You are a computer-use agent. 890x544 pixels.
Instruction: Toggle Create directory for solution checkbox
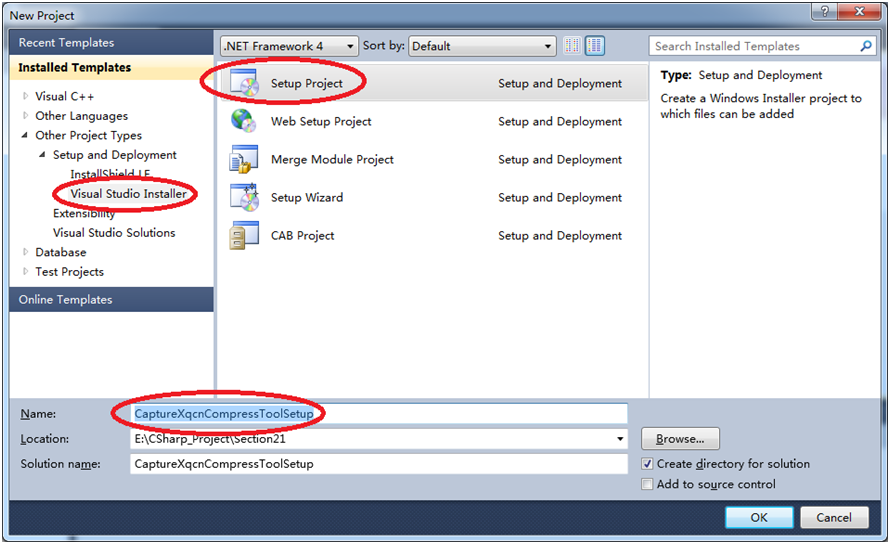point(646,464)
